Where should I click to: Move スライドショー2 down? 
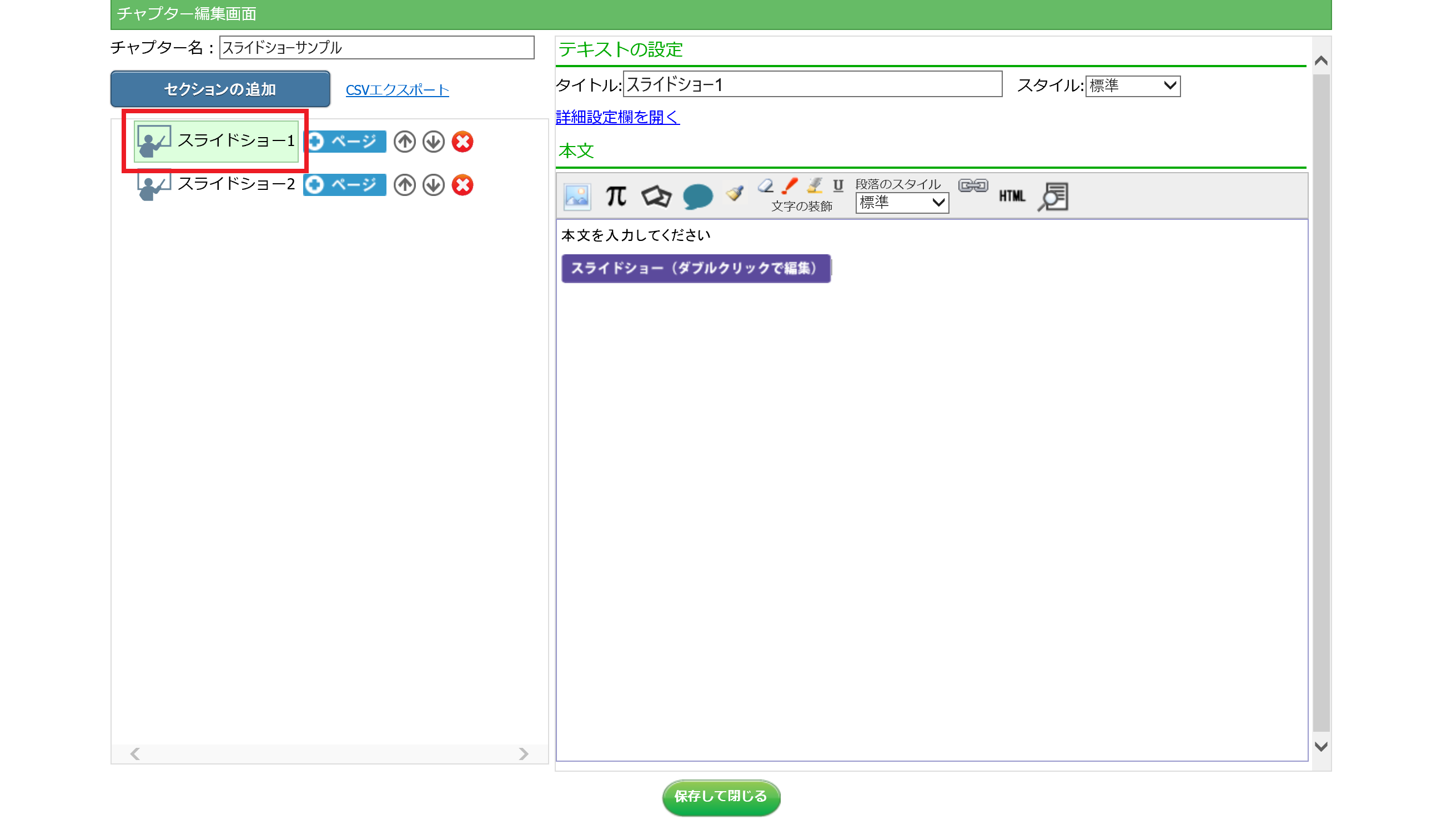coord(434,185)
